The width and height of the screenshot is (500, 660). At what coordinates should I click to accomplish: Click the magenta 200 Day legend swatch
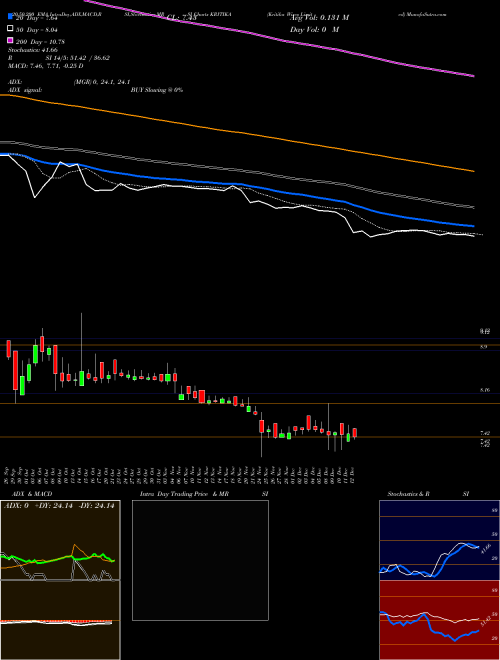click(x=10, y=41)
